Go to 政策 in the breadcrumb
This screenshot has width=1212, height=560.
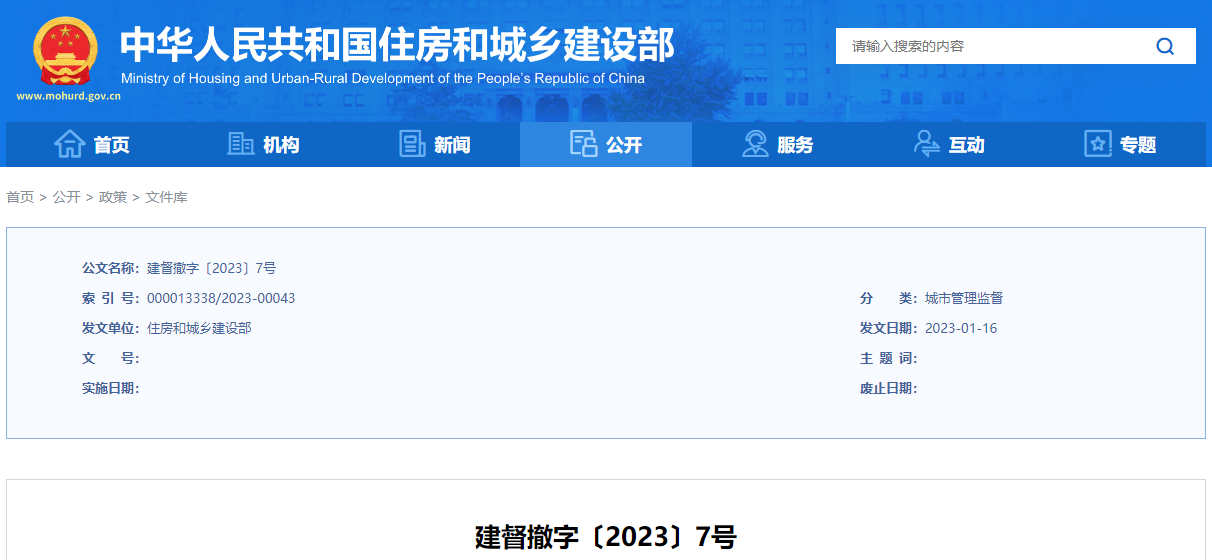[113, 197]
